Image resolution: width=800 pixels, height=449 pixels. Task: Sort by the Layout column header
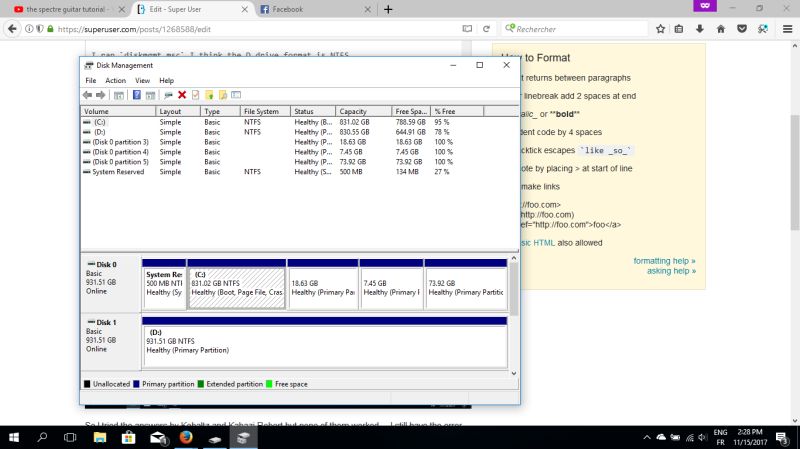[x=178, y=111]
